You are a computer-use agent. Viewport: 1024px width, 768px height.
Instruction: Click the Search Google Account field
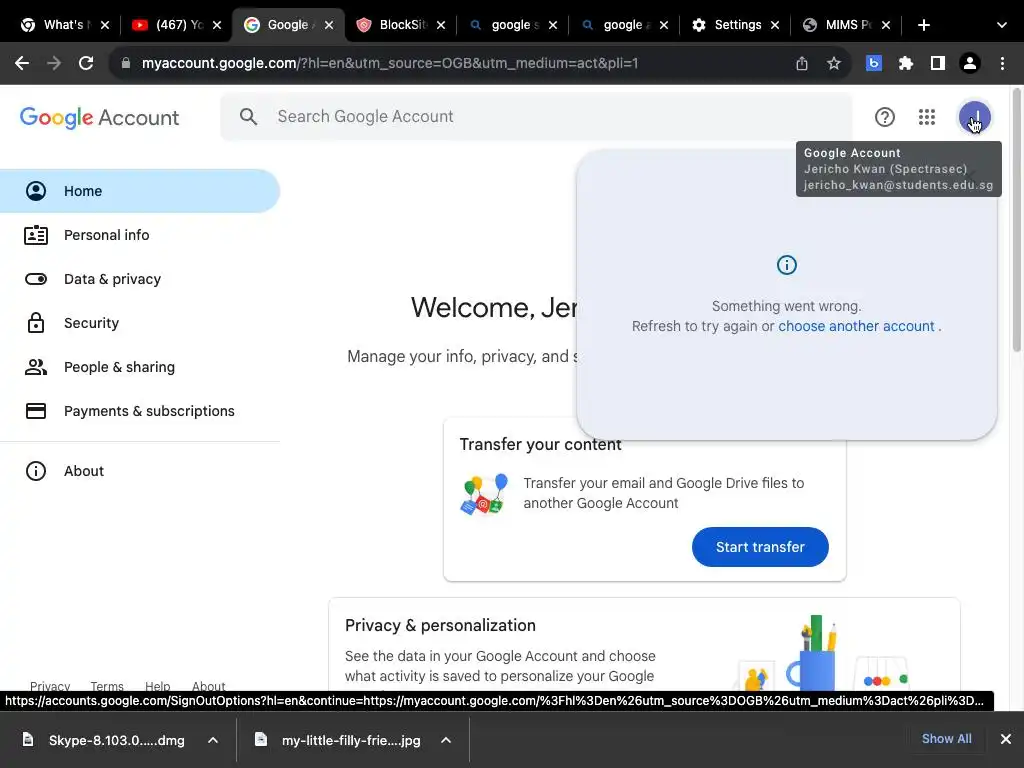click(536, 117)
